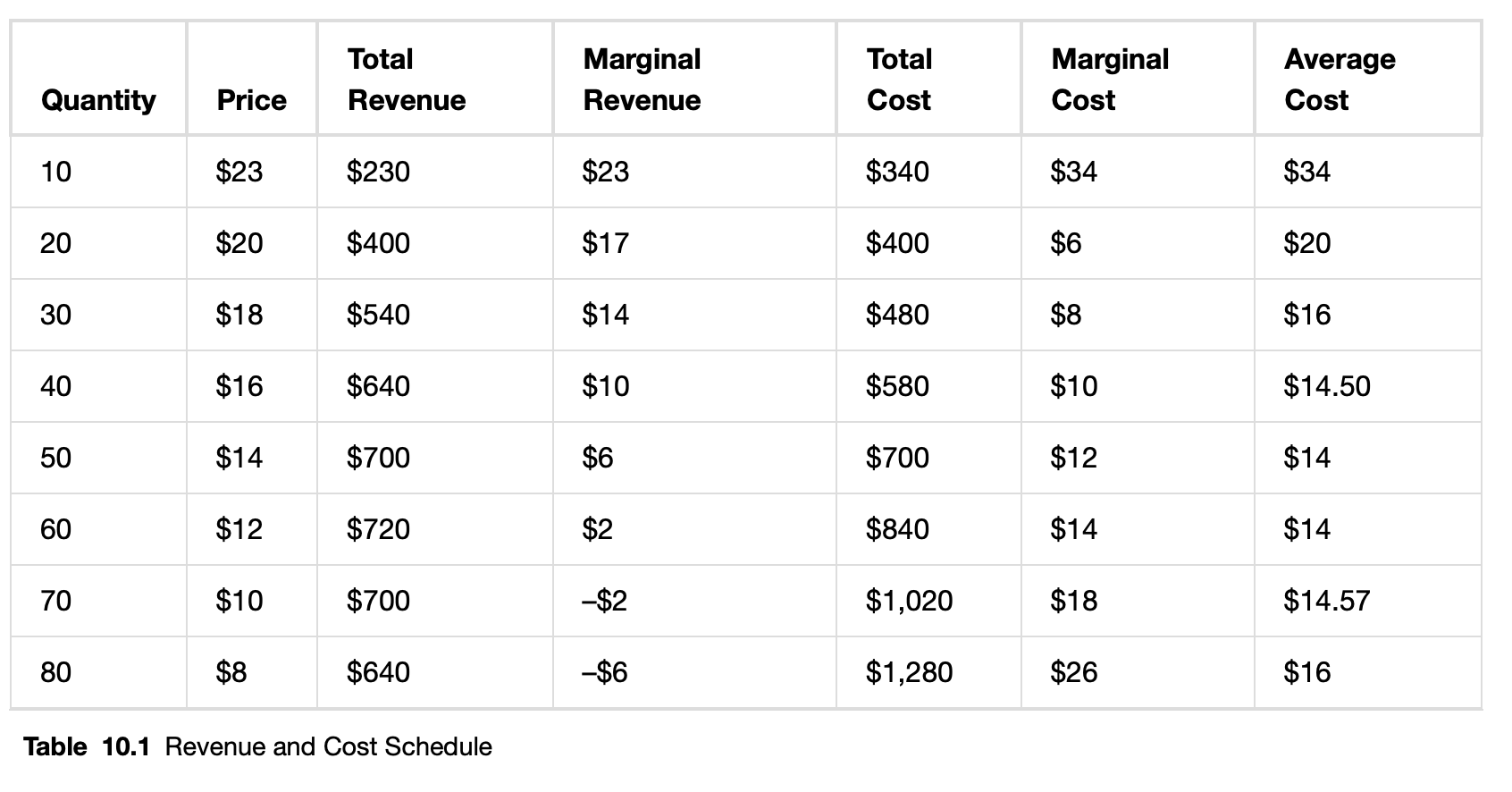Click the Quantity column header
1512x792 pixels.
click(x=98, y=100)
